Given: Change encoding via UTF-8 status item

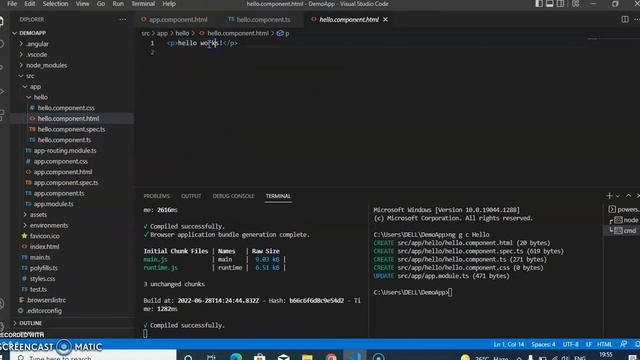Looking at the screenshot, I should (571, 344).
